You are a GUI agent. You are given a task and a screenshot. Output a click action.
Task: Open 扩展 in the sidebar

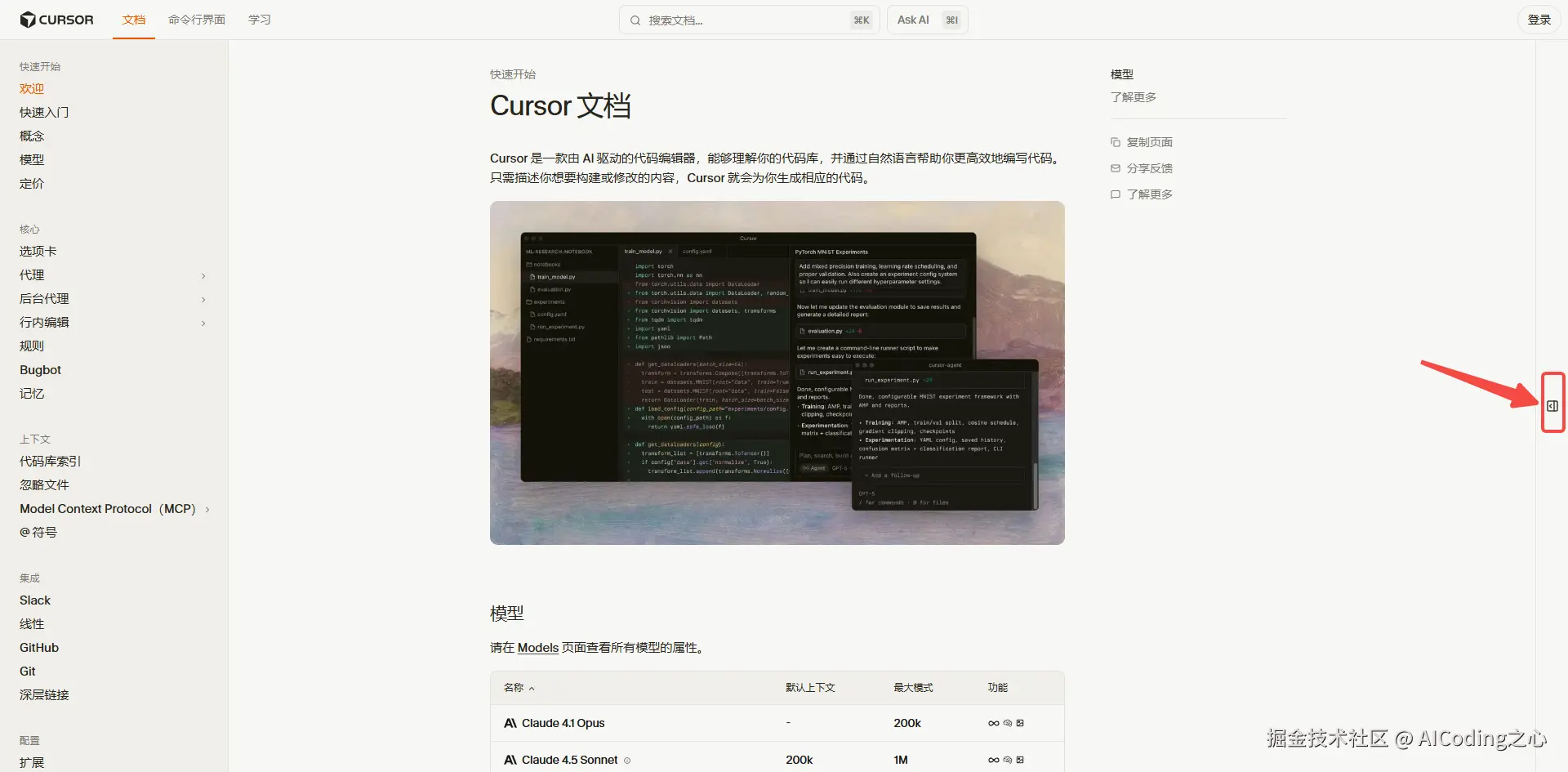pos(32,763)
